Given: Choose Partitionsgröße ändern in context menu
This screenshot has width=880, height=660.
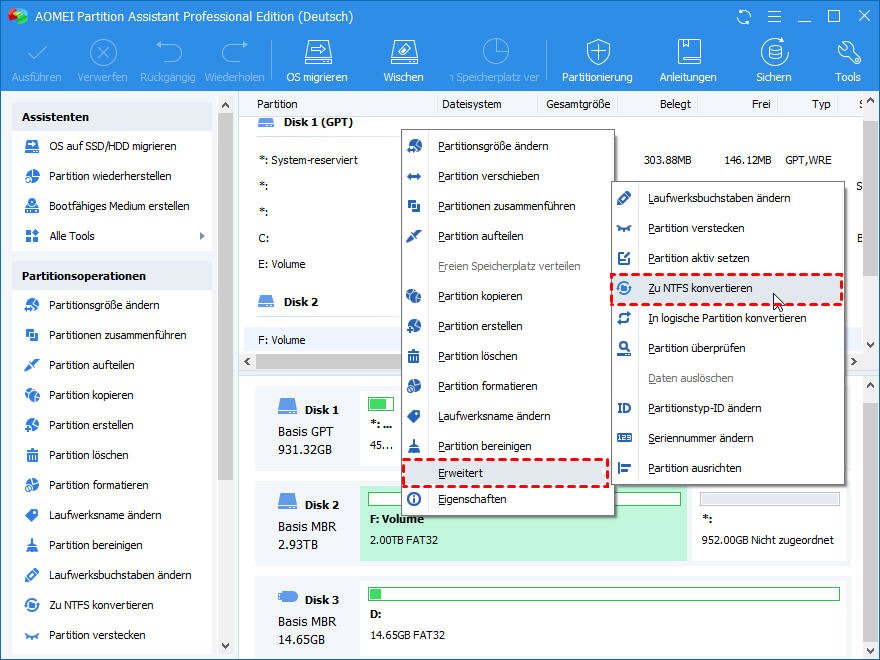Looking at the screenshot, I should tap(508, 146).
